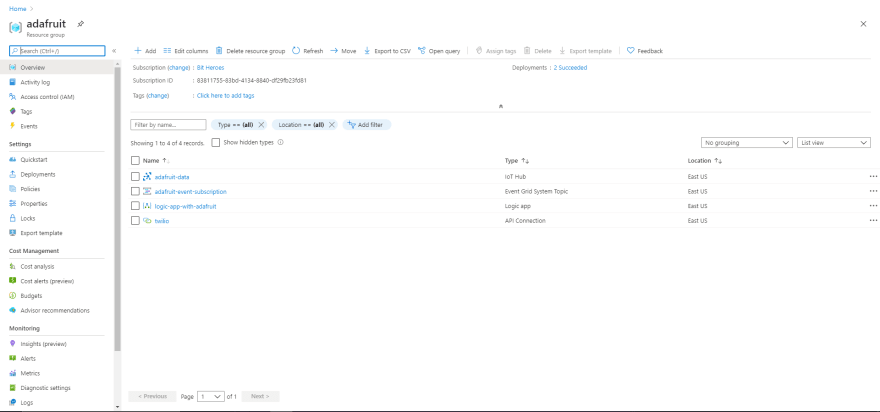The width and height of the screenshot is (880, 412).
Task: Click Edit columns in the toolbar
Action: [x=186, y=51]
